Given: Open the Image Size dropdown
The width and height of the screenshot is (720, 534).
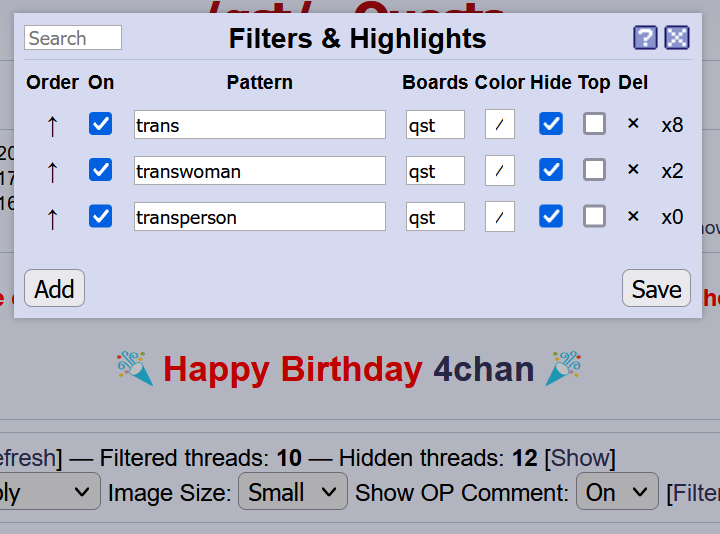Looking at the screenshot, I should pyautogui.click(x=292, y=492).
